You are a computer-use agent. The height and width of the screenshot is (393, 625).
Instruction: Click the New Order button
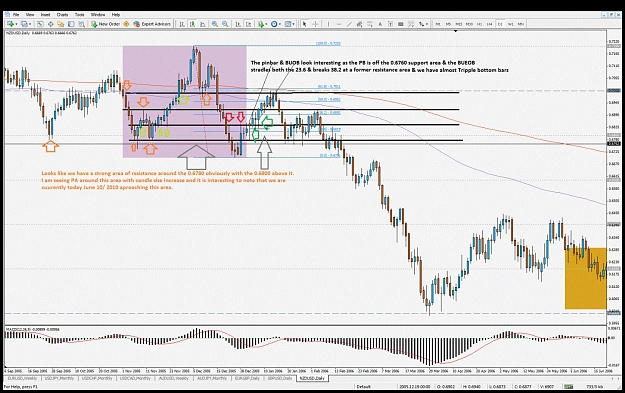click(106, 24)
